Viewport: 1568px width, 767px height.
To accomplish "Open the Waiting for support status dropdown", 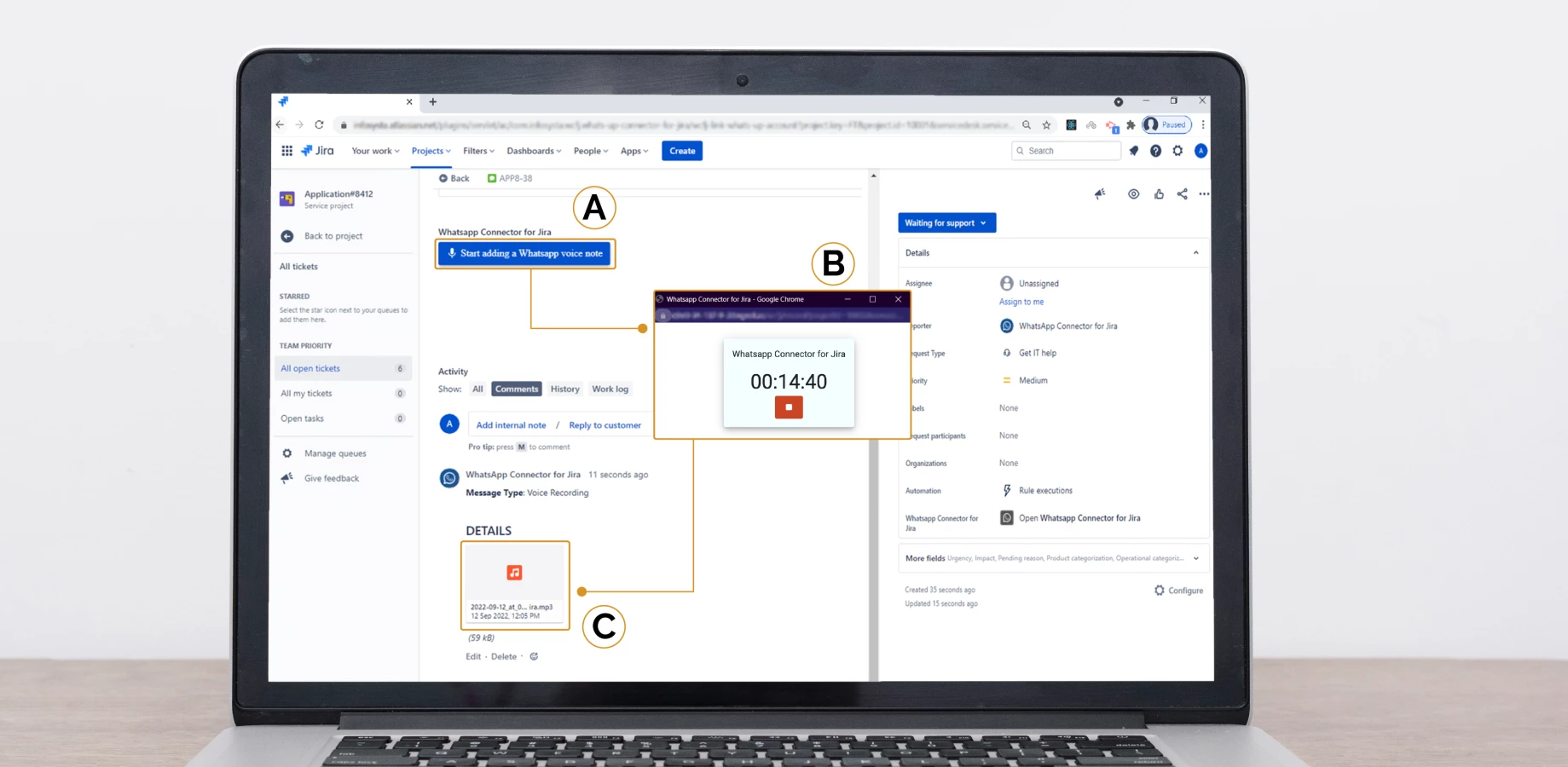I will pyautogui.click(x=946, y=223).
